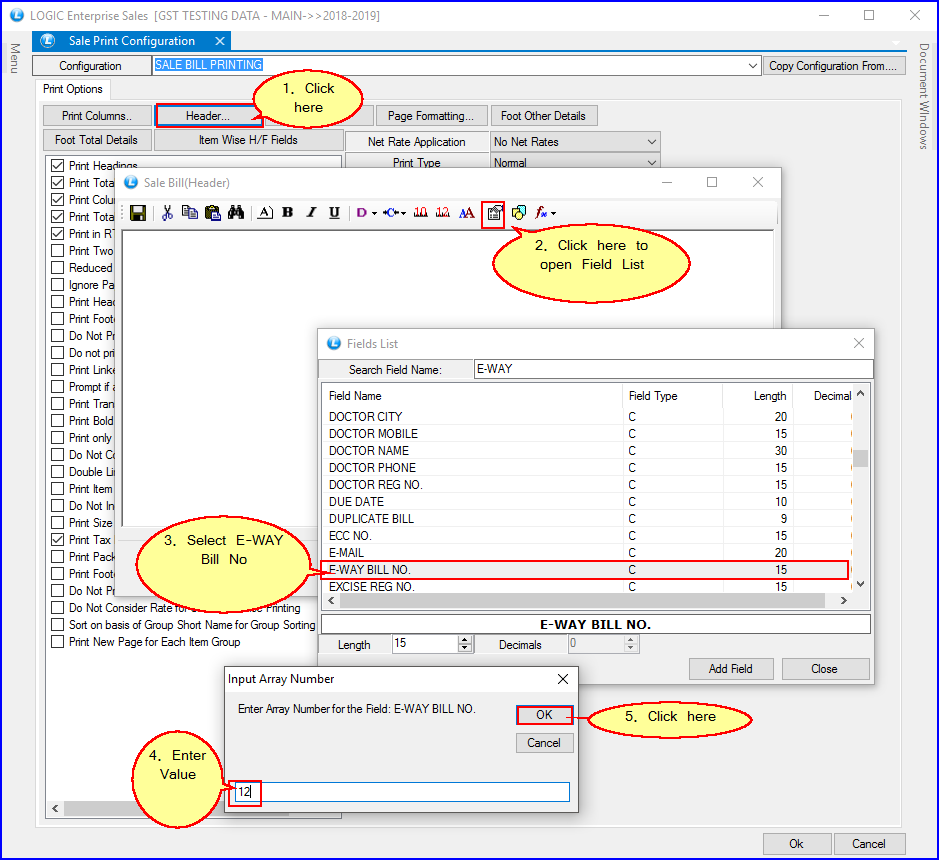The image size is (939, 860).
Task: Open the Field List icon
Action: coord(493,213)
